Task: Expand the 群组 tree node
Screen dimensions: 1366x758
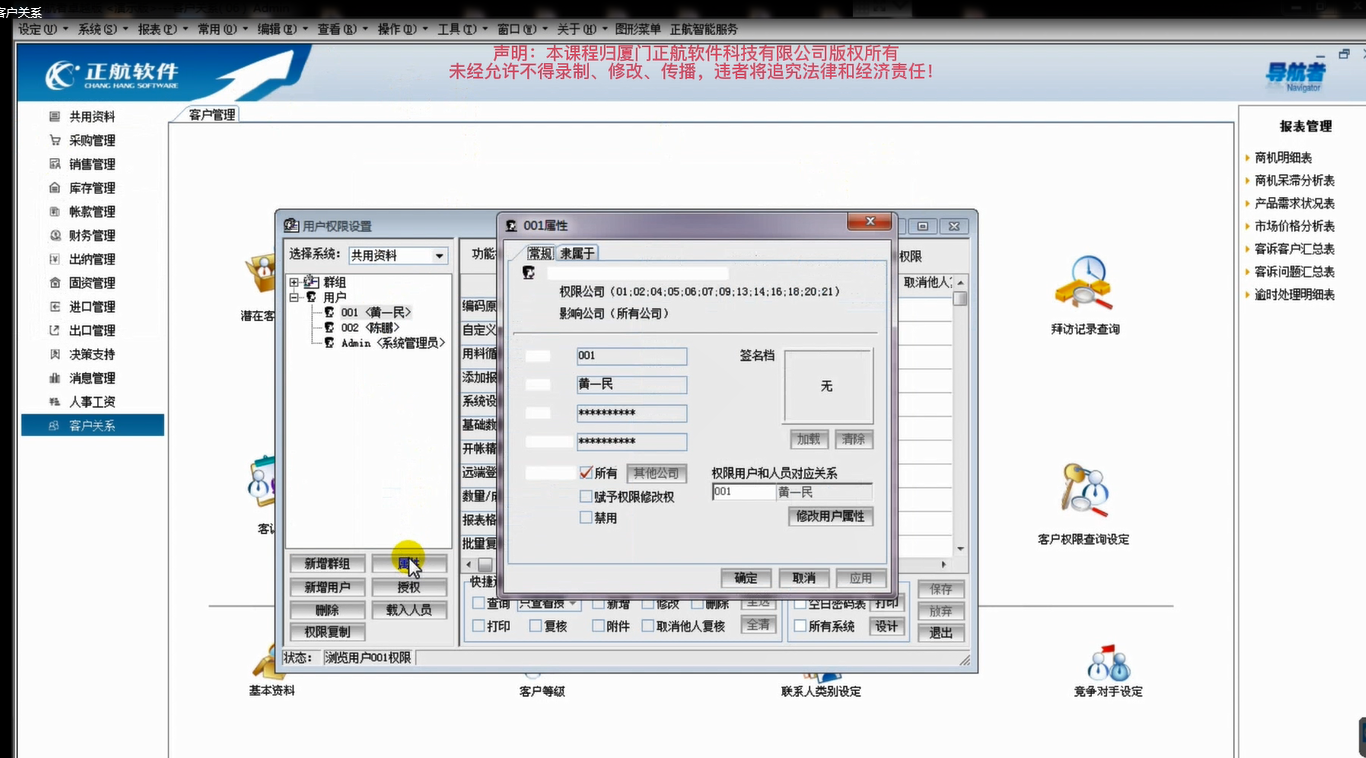Action: (x=295, y=283)
